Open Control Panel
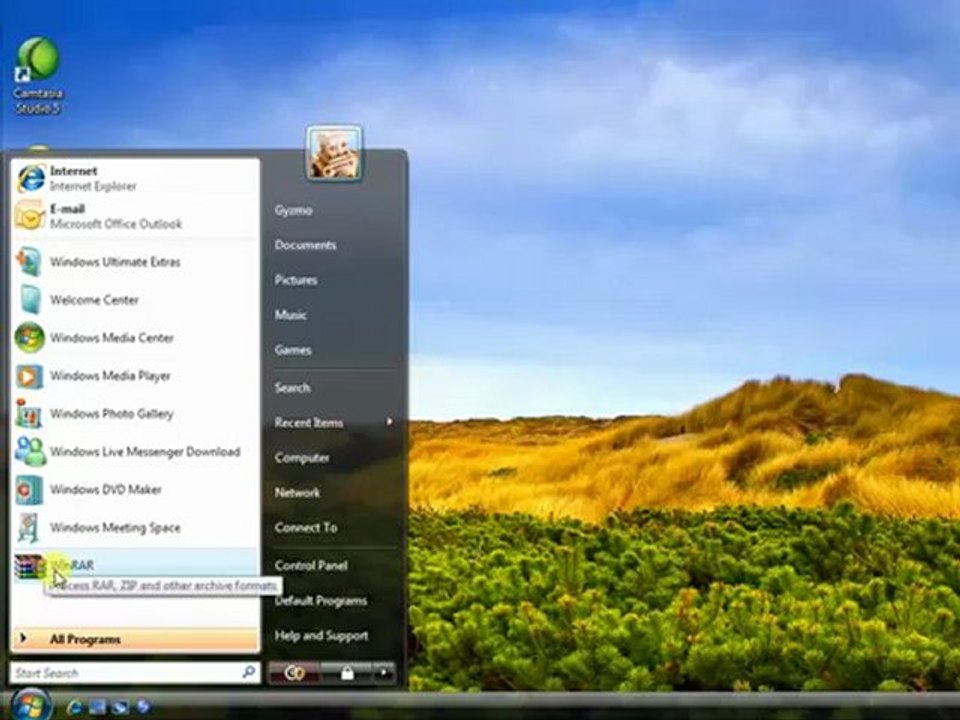Screen dimensions: 960x720 311,565
